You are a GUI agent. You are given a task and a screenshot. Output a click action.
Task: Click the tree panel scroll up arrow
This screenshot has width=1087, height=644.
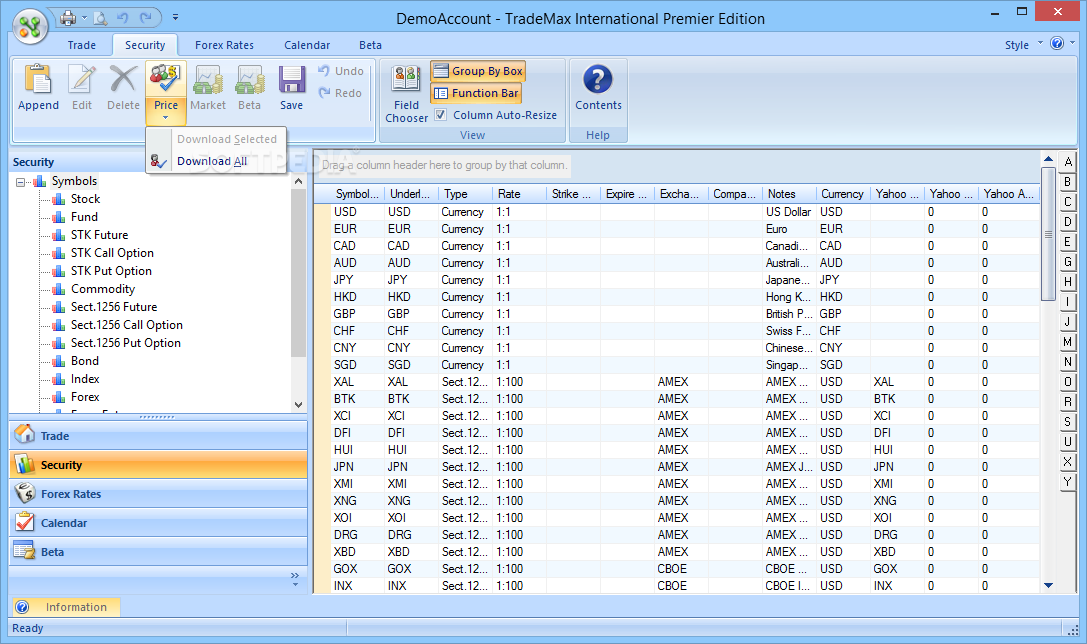pos(299,181)
